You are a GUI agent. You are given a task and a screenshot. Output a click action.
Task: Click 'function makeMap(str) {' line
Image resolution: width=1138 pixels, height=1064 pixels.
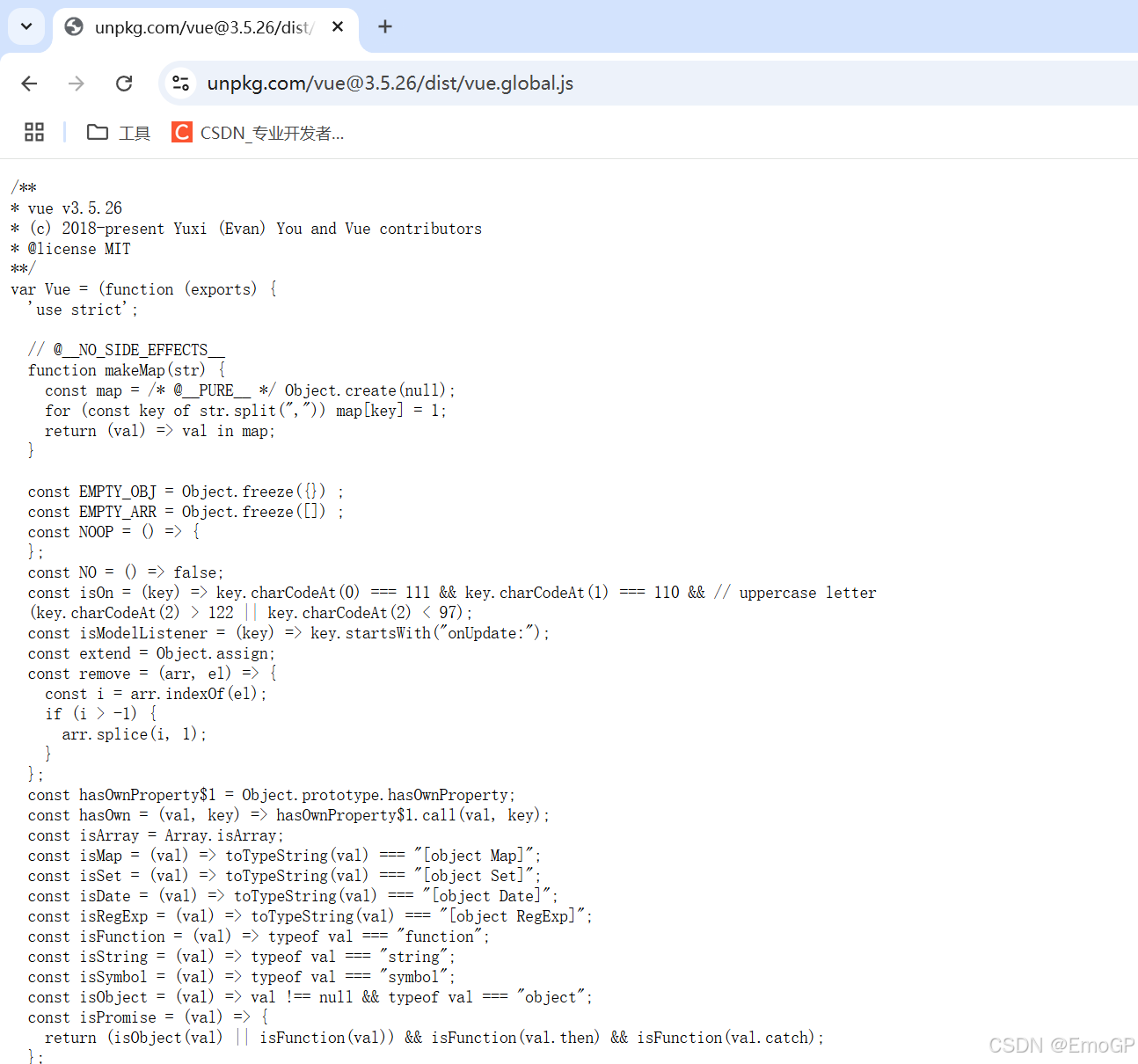pyautogui.click(x=126, y=370)
